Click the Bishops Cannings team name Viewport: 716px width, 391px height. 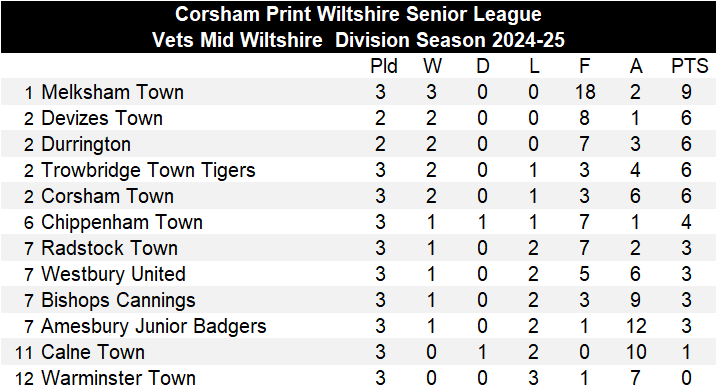pyautogui.click(x=118, y=301)
